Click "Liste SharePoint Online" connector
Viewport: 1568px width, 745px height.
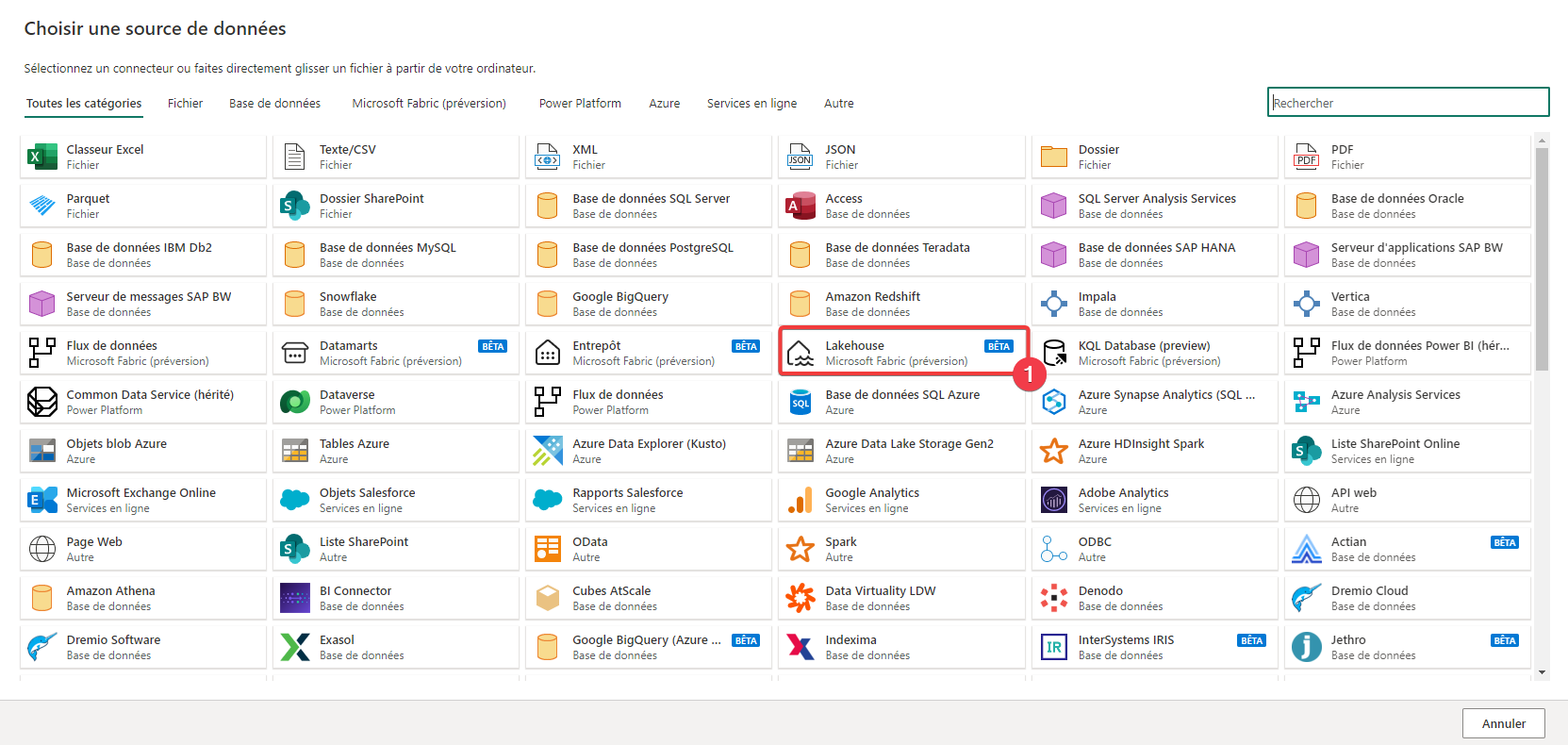[1408, 451]
